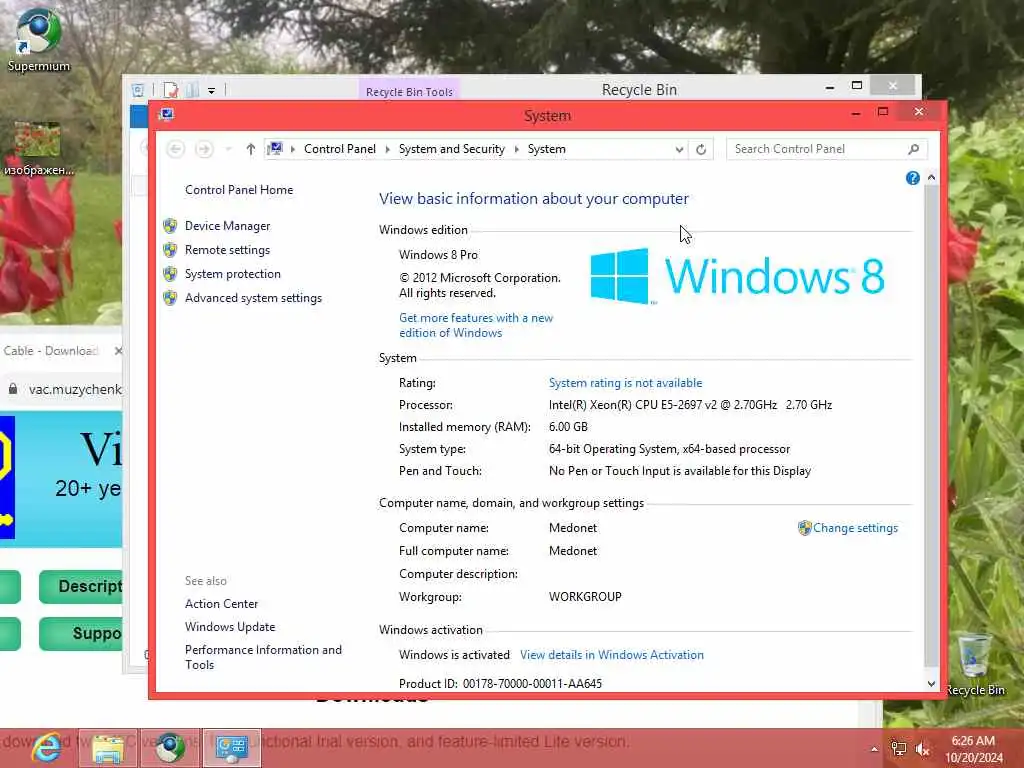Image resolution: width=1024 pixels, height=768 pixels.
Task: Click the Windows 8 Pro edition text
Action: 438,255
